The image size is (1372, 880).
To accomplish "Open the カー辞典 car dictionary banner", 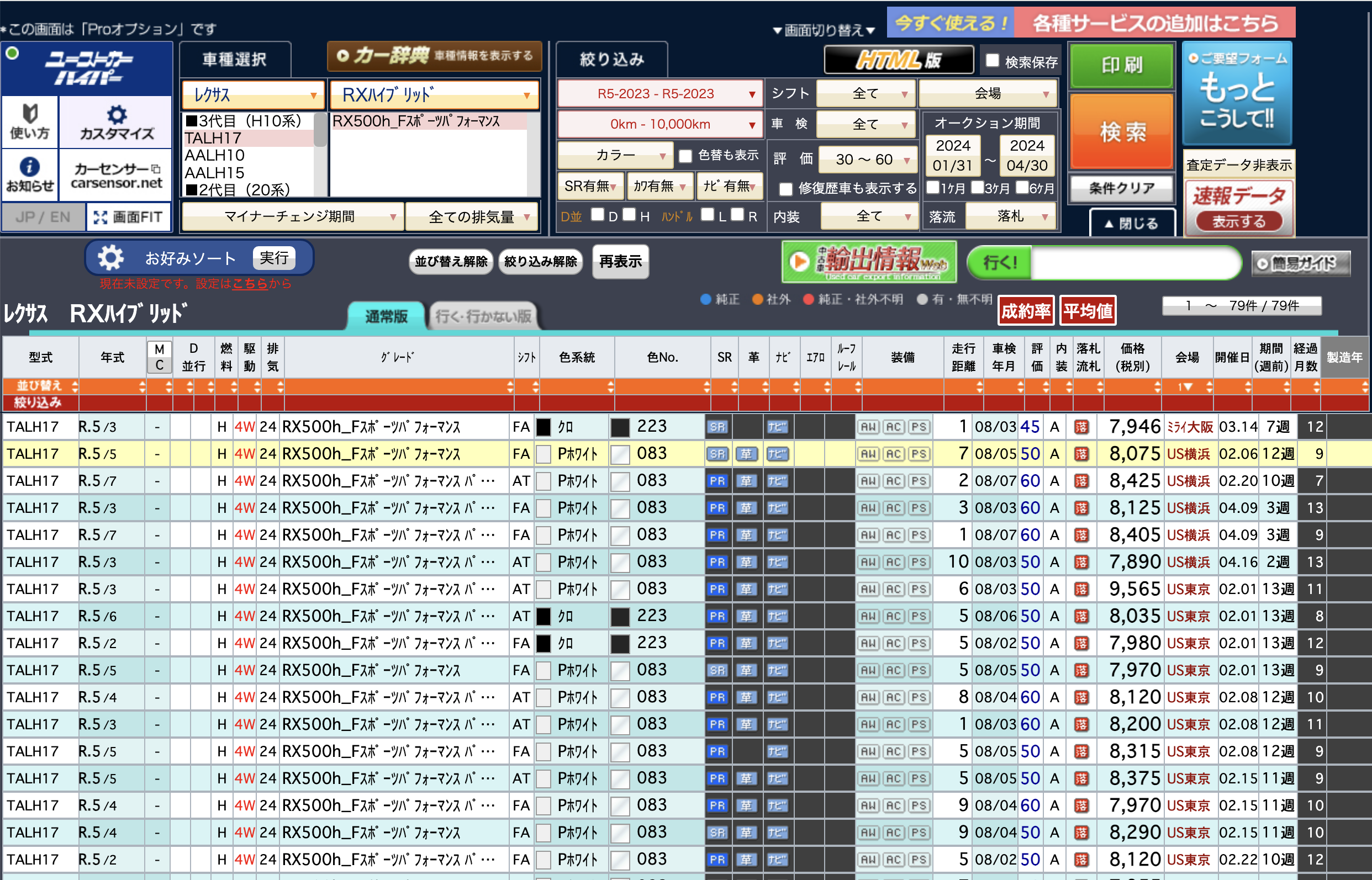I will coord(435,56).
